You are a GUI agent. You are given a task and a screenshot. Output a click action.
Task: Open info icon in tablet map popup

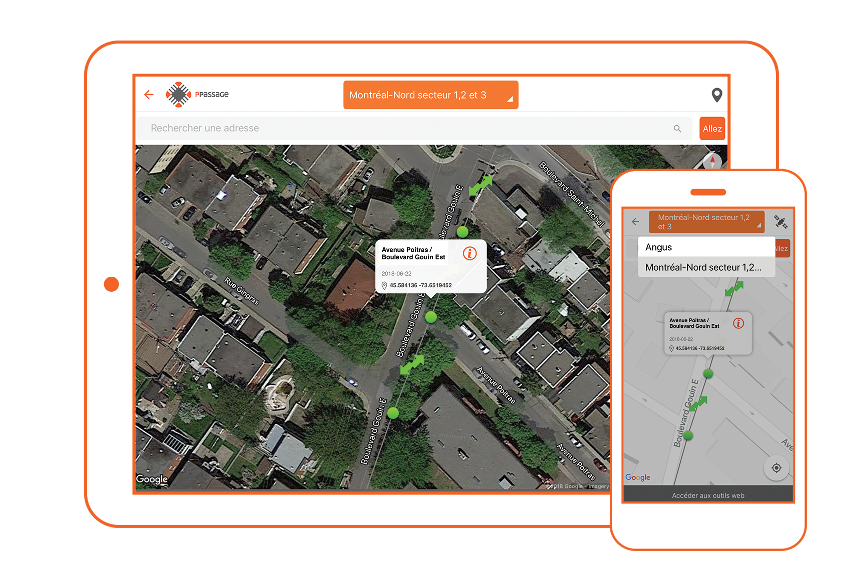click(470, 254)
